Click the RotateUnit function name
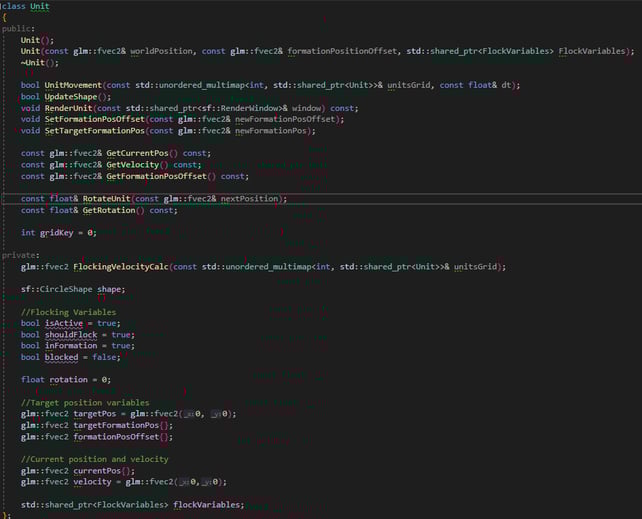This screenshot has height=519, width=642. coord(106,199)
